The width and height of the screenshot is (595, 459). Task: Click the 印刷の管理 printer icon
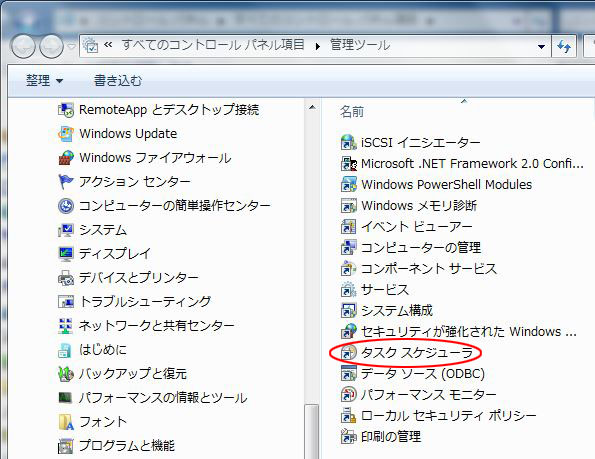pyautogui.click(x=348, y=436)
